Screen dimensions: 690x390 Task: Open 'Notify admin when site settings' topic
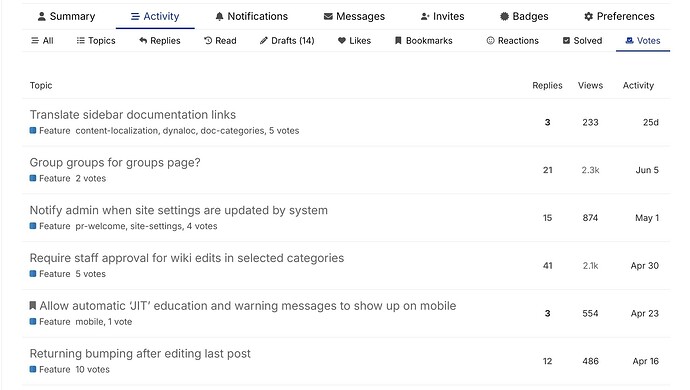click(x=179, y=210)
